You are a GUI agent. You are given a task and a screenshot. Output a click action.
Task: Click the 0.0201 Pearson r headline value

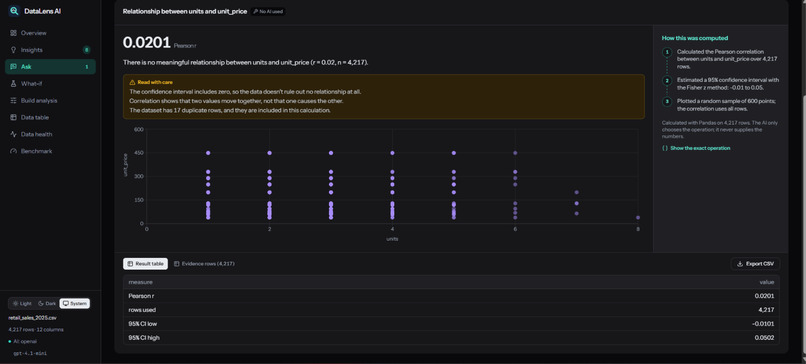[x=146, y=43]
